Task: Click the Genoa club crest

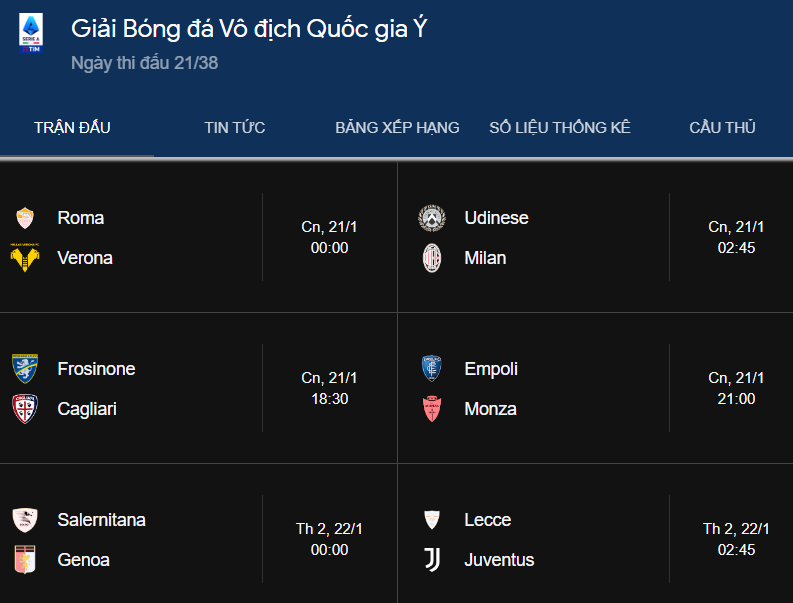Action: tap(25, 559)
